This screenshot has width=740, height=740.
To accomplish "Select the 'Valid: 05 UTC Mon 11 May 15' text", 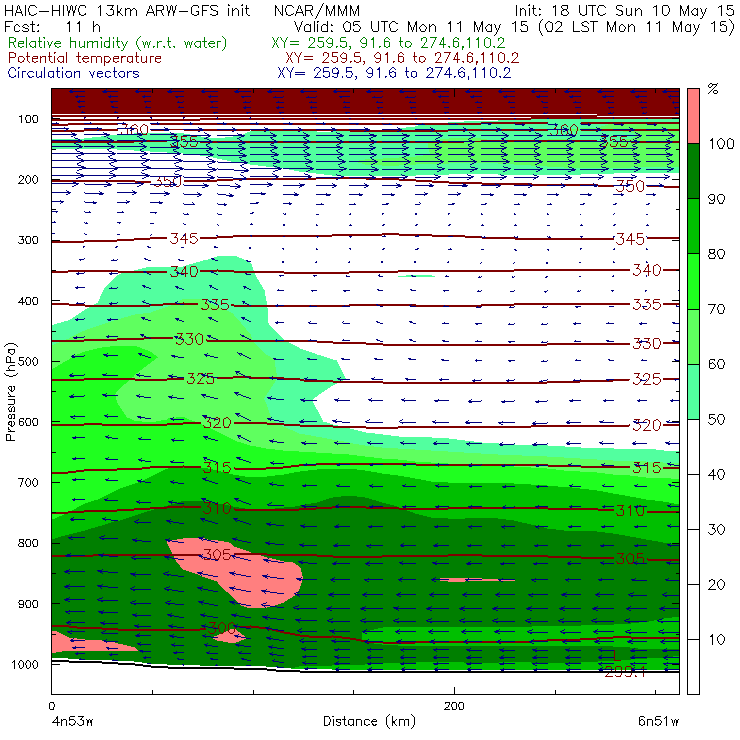I will pos(411,26).
